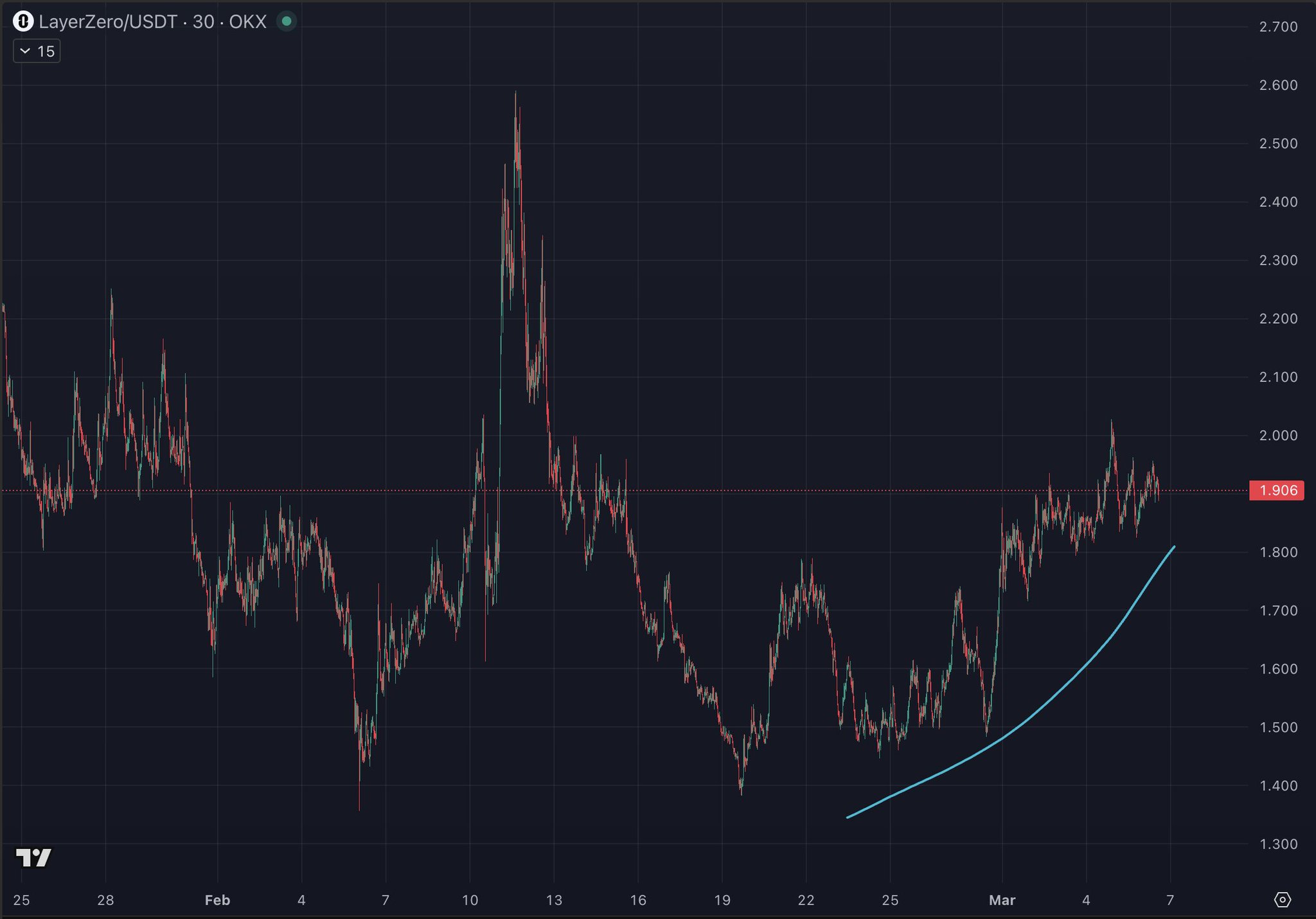Click the red 1.906 price label
This screenshot has width=1316, height=919.
[1277, 491]
